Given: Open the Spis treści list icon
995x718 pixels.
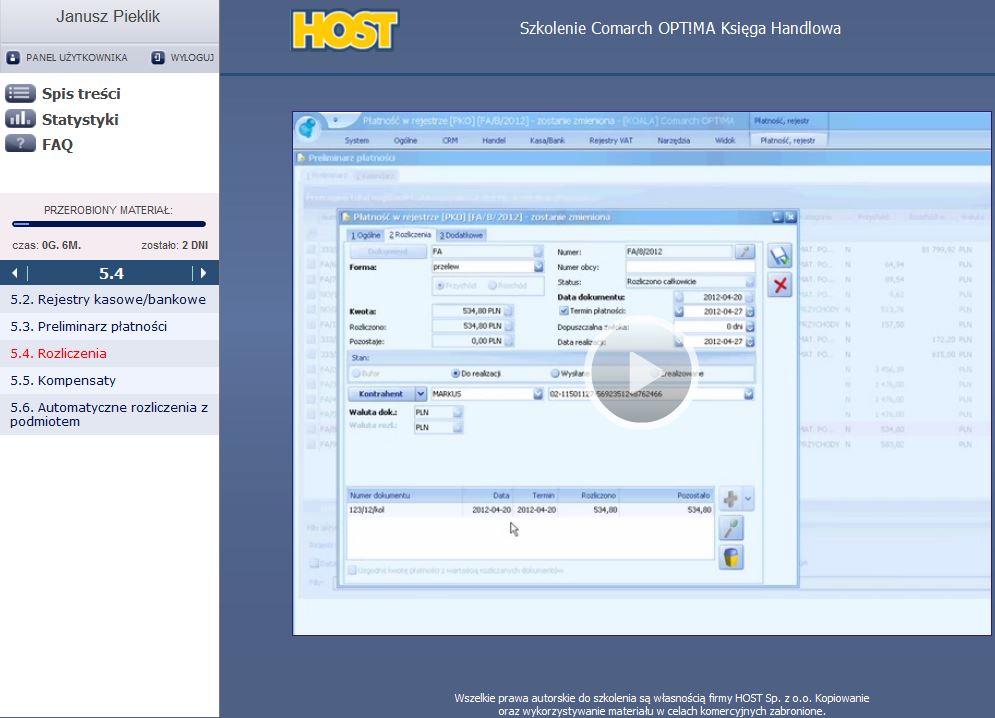Looking at the screenshot, I should 20,94.
